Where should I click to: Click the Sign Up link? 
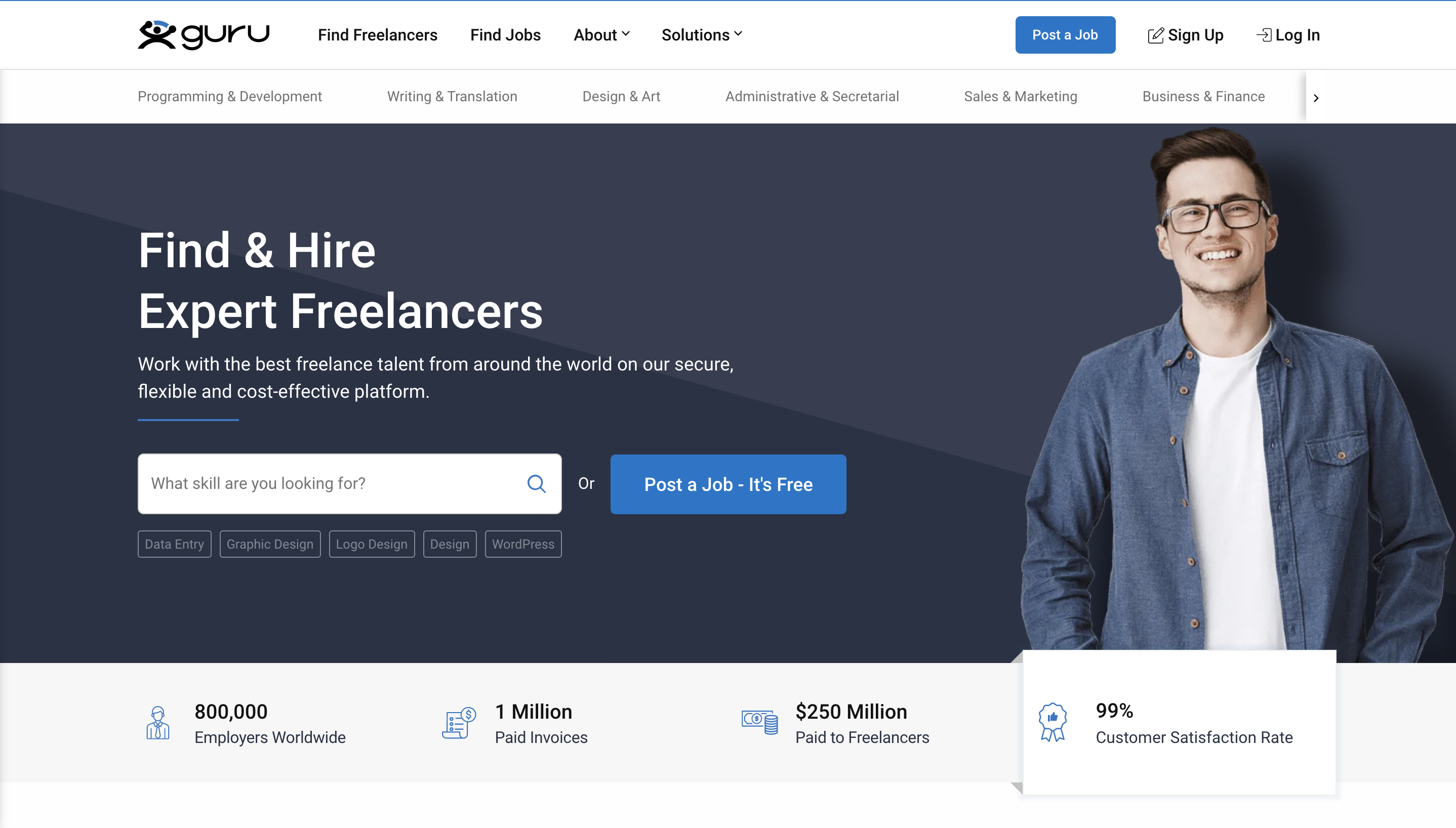pyautogui.click(x=1185, y=35)
